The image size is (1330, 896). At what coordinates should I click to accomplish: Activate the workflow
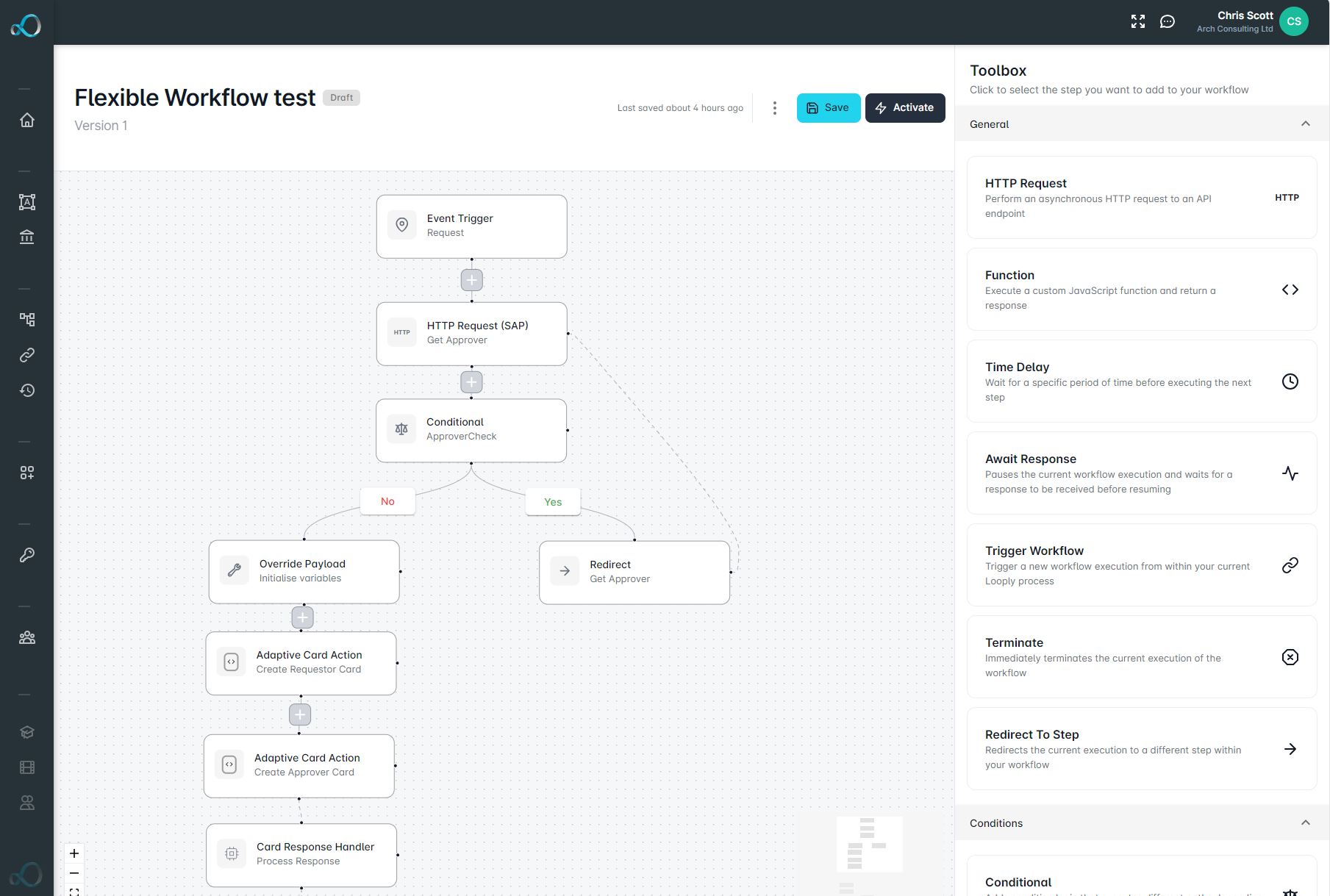(905, 108)
